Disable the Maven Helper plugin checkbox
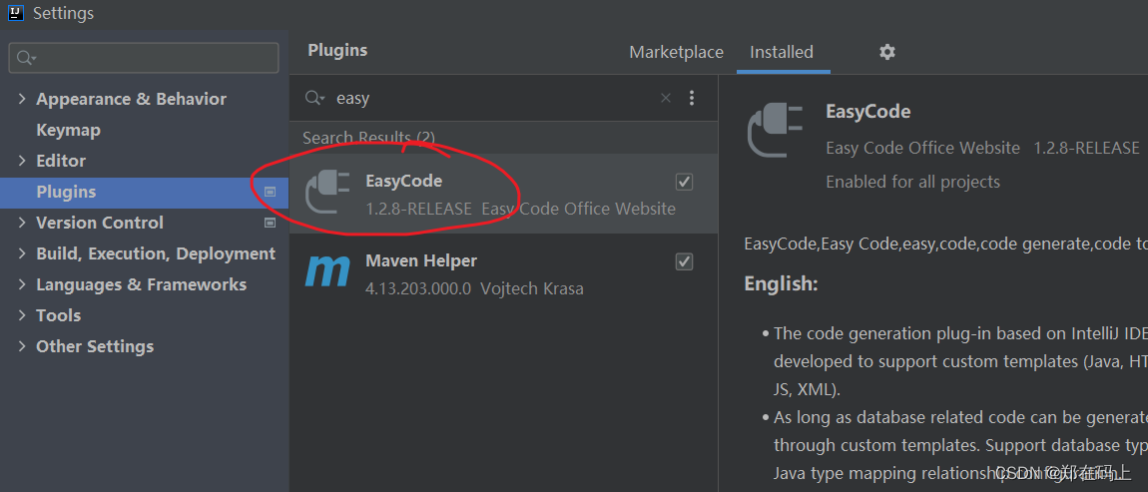1148x492 pixels. click(684, 261)
